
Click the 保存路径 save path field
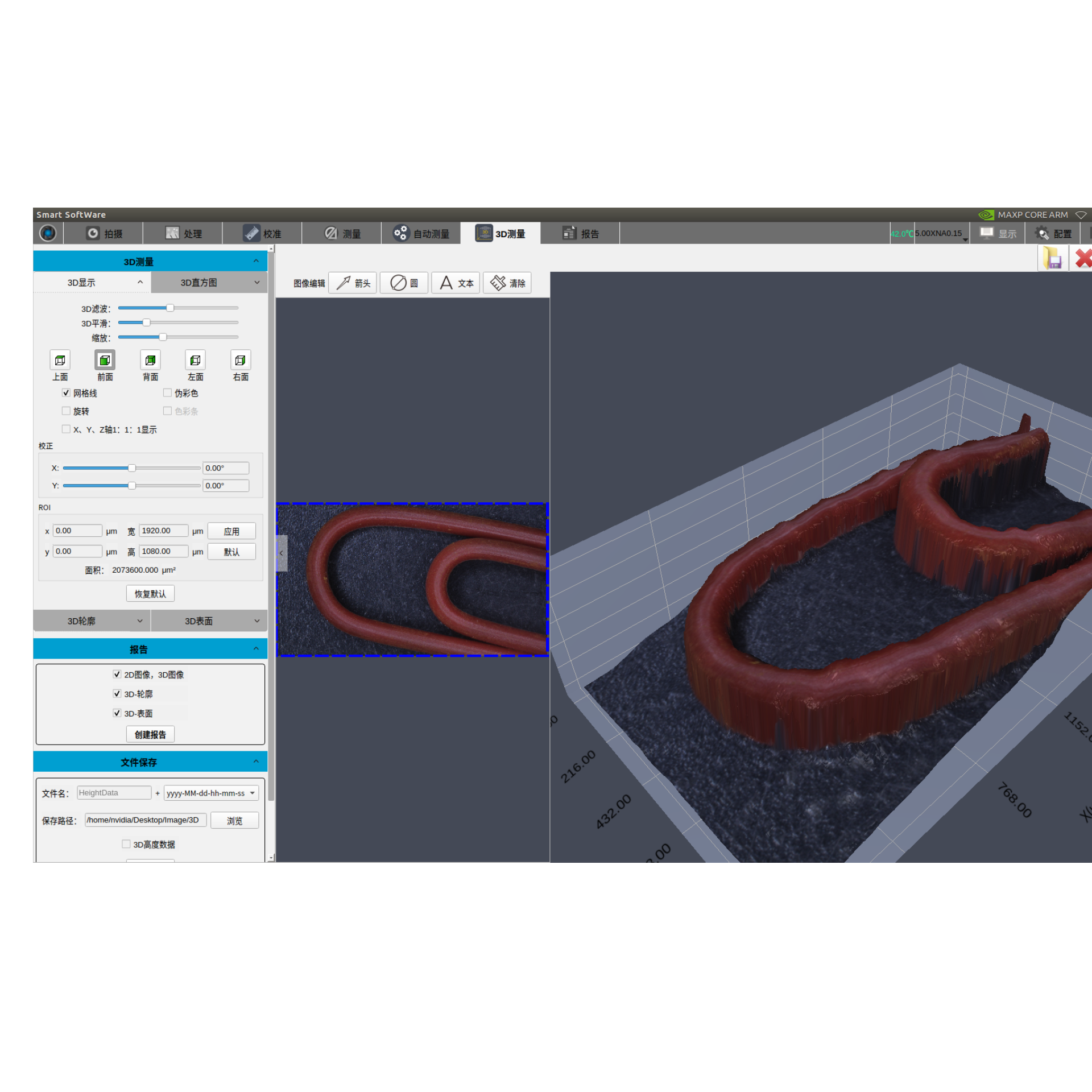coord(146,820)
